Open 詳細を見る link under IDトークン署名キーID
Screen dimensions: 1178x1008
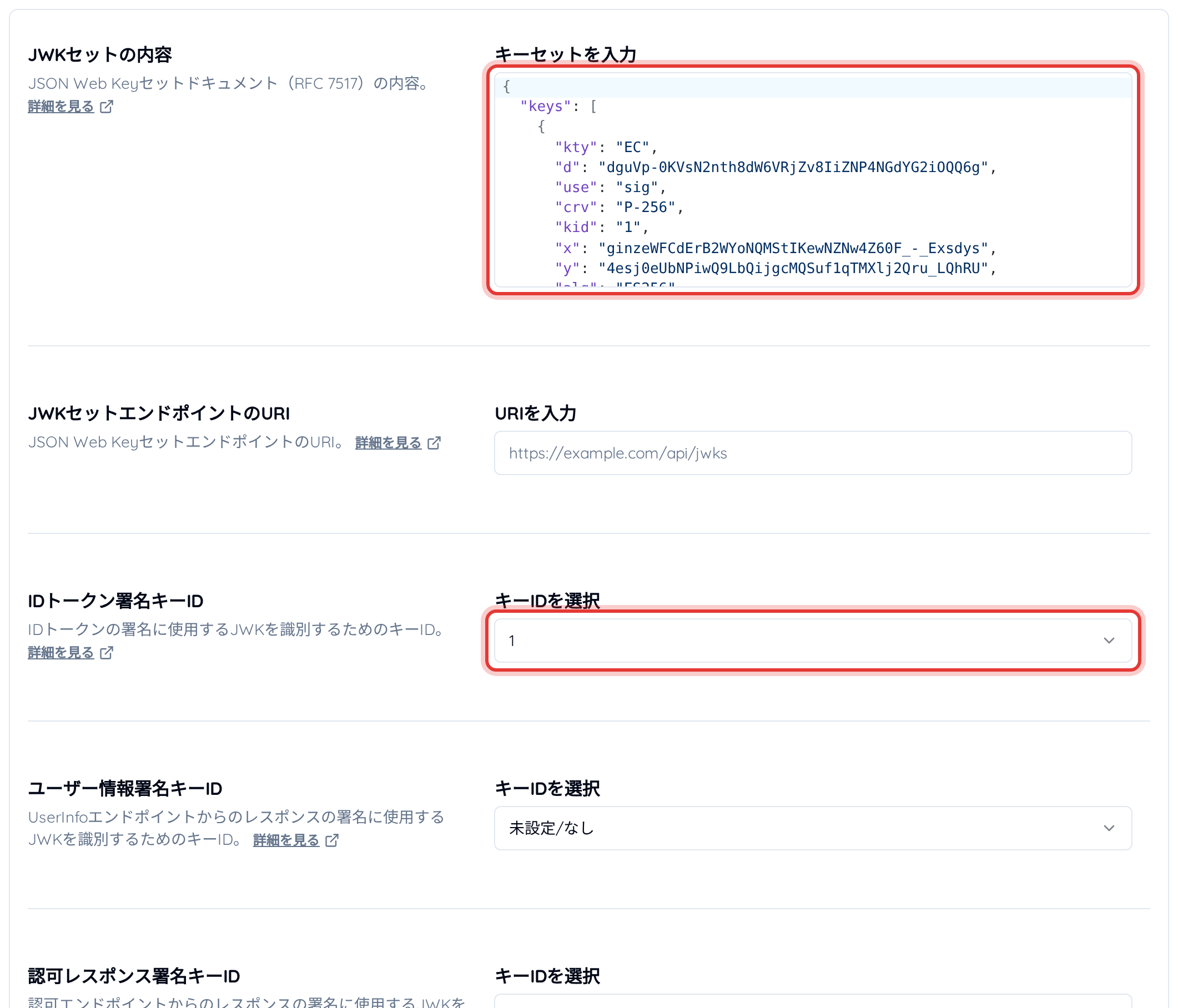61,652
